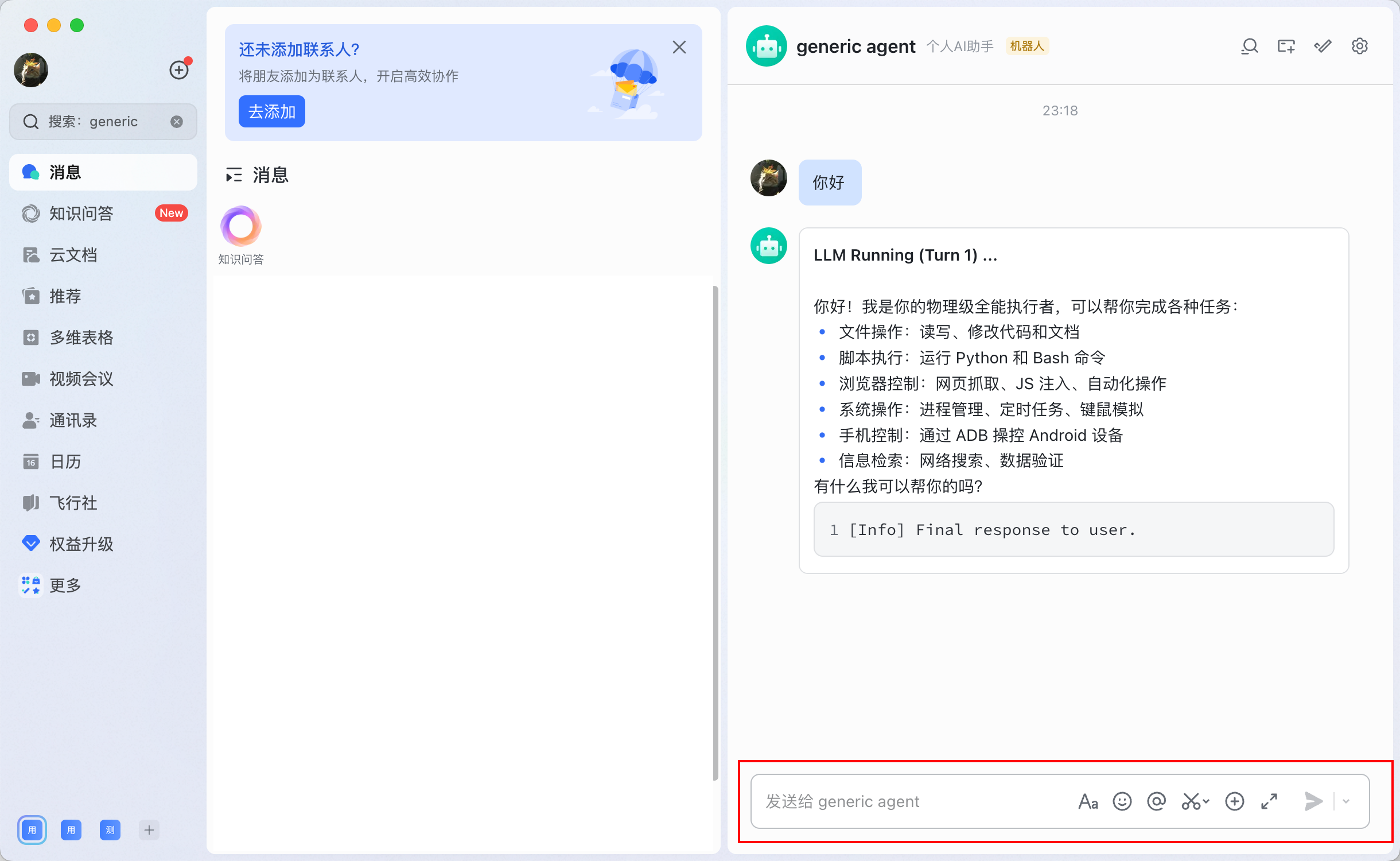
Task: Open send options dropdown arrow
Action: point(1346,801)
